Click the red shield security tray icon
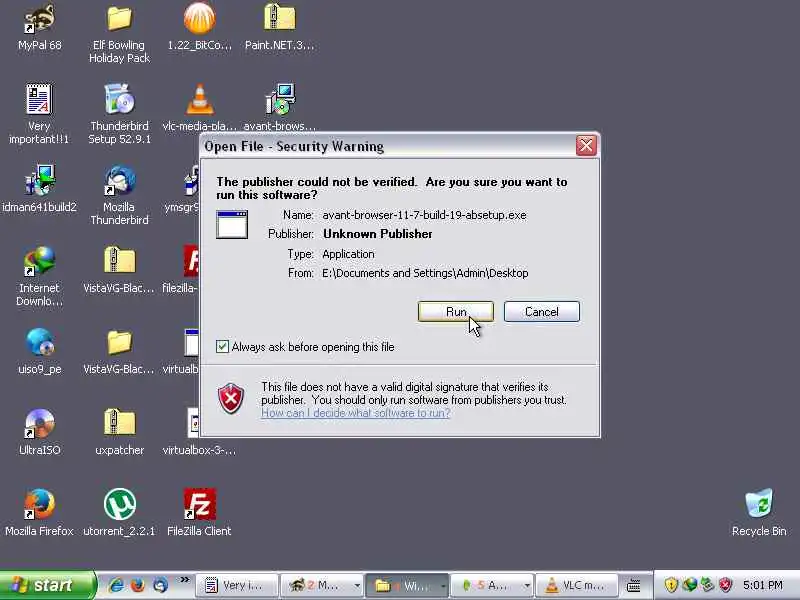 pos(725,585)
